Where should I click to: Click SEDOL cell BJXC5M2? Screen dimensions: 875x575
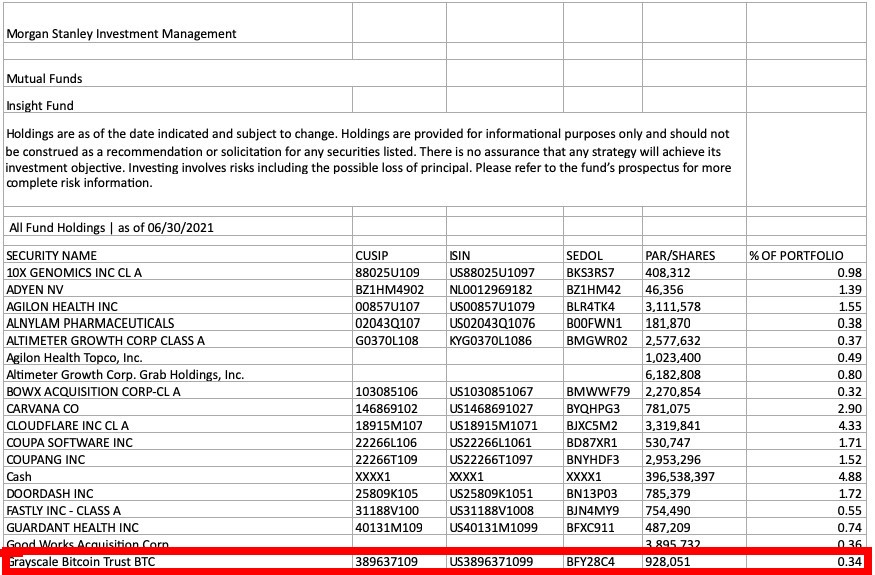(x=603, y=425)
